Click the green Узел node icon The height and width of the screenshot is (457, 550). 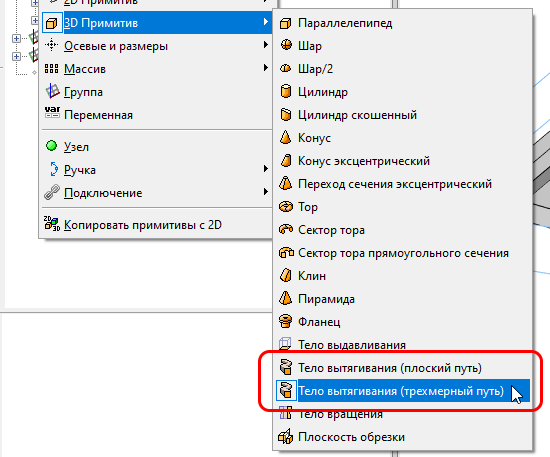coord(52,146)
